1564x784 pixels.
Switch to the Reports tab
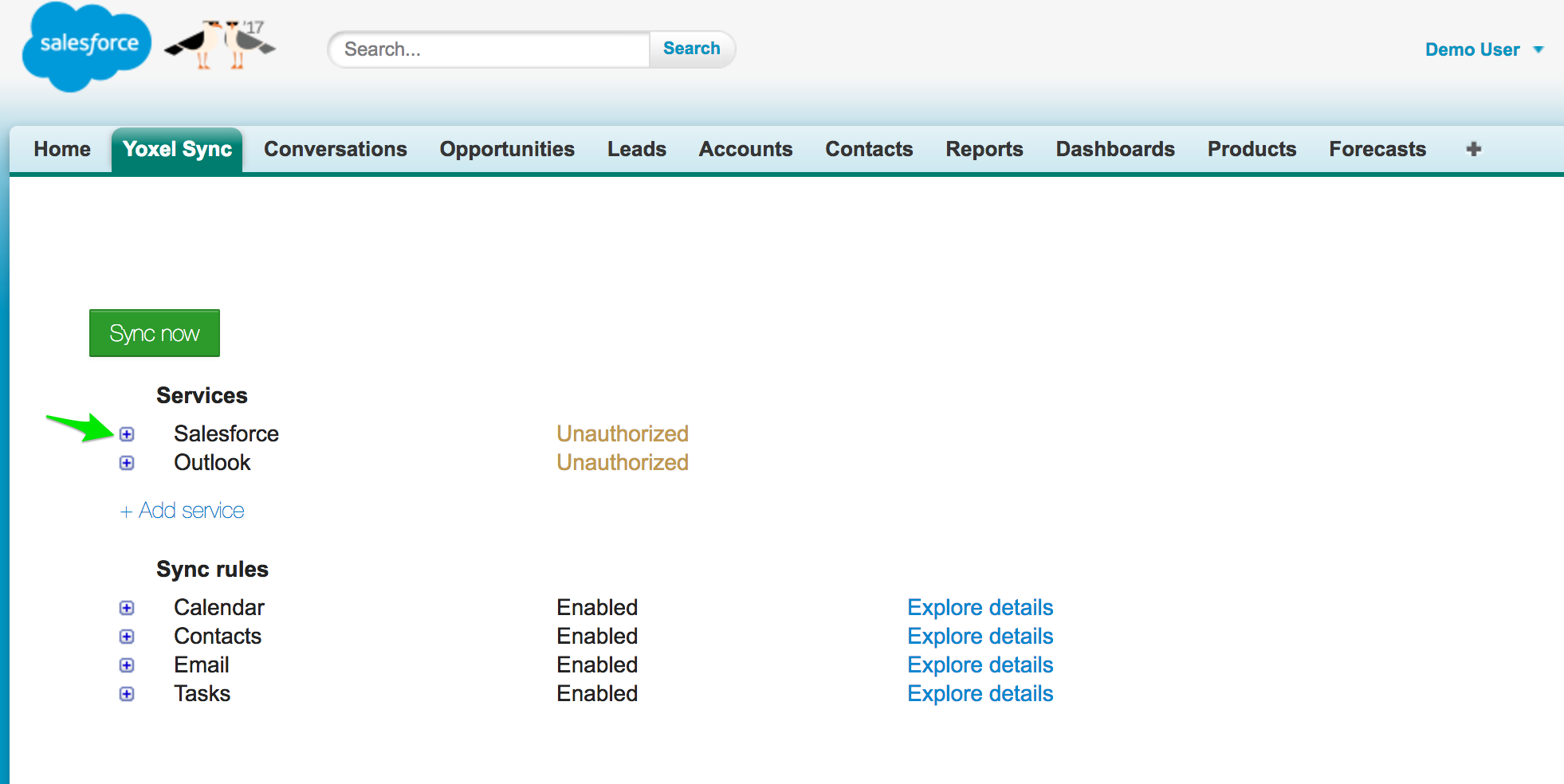(x=984, y=149)
